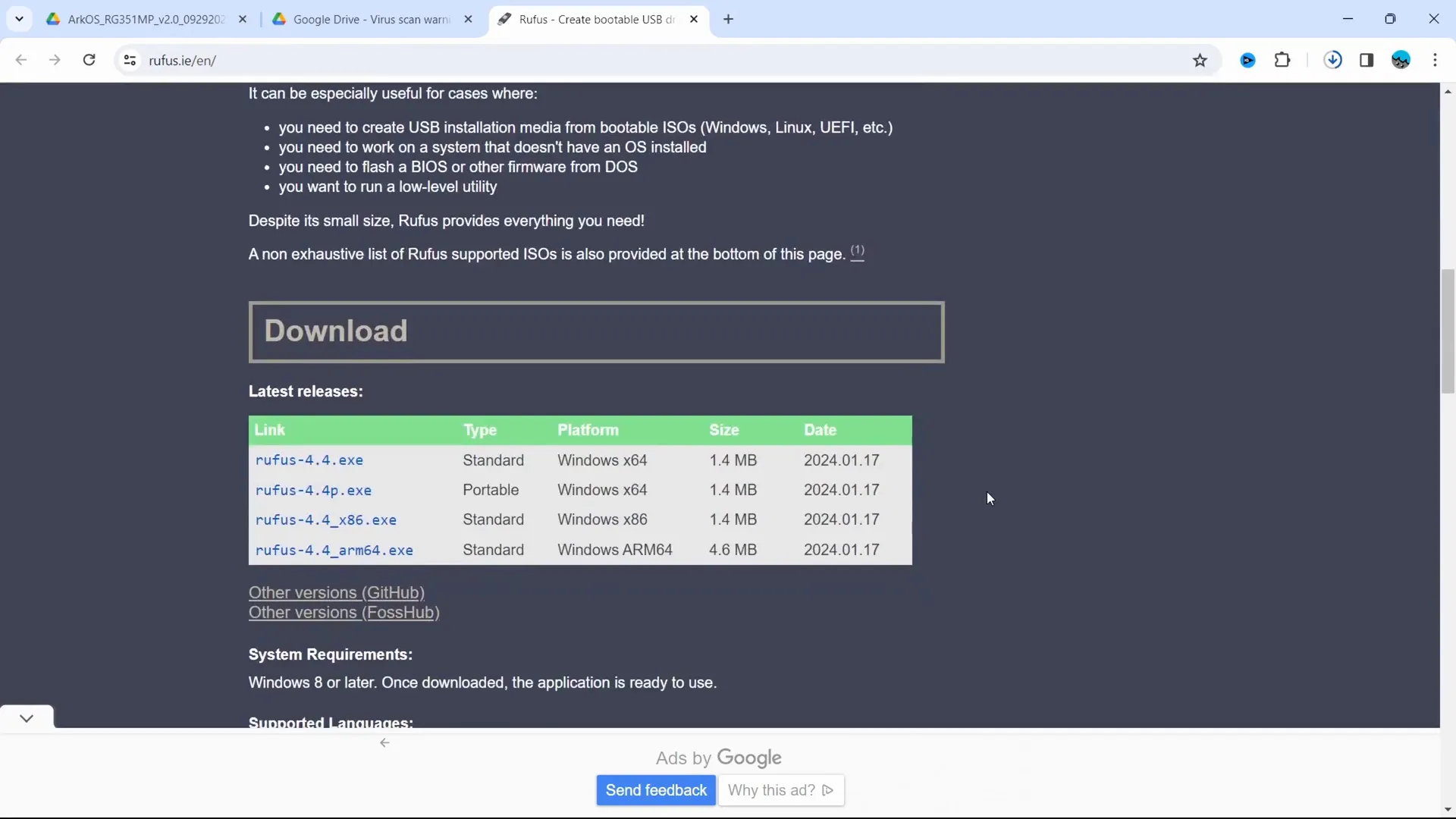The height and width of the screenshot is (819, 1456).
Task: Click the Portable type cell
Action: coord(491,490)
